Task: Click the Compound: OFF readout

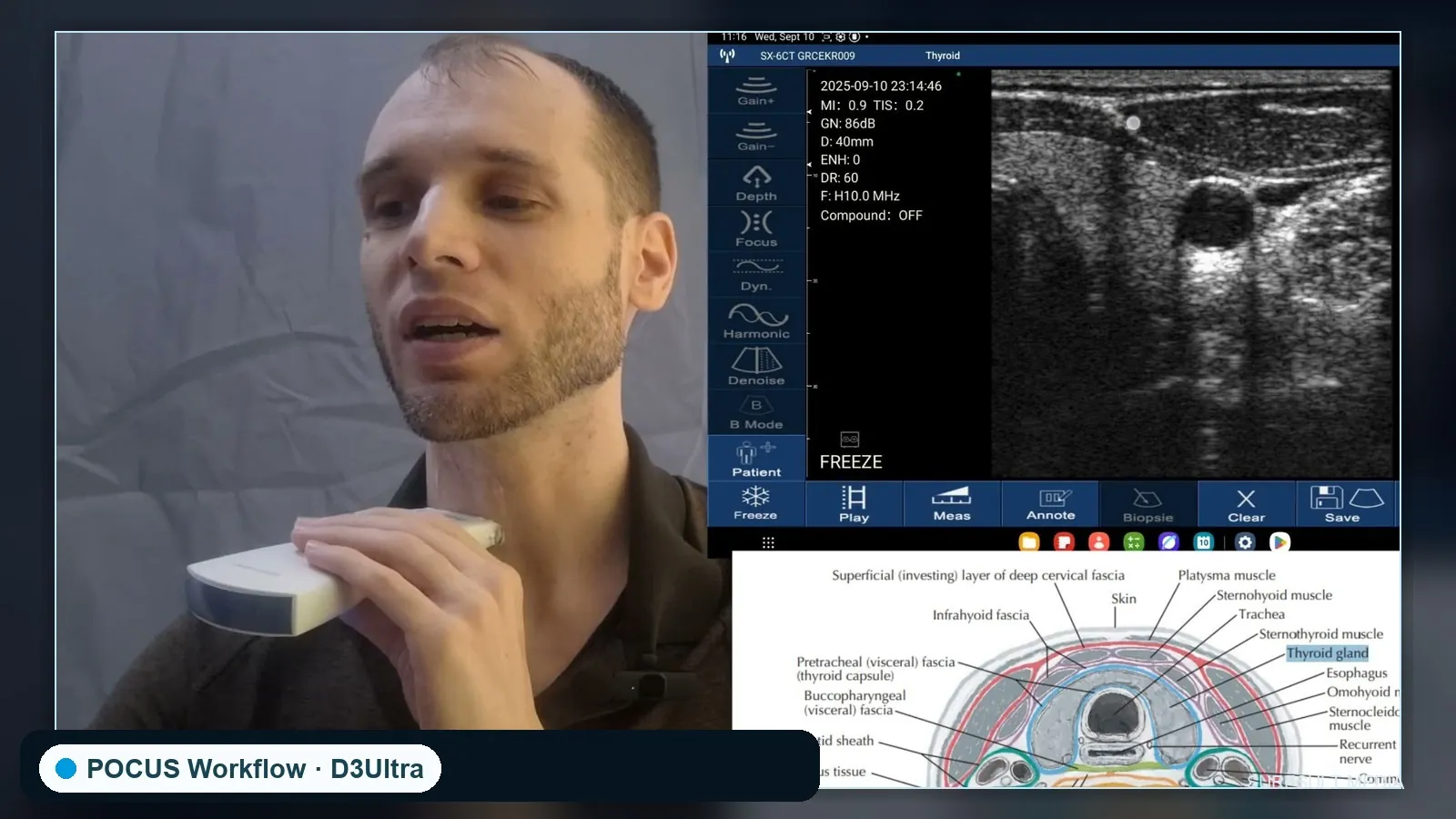Action: (x=871, y=216)
